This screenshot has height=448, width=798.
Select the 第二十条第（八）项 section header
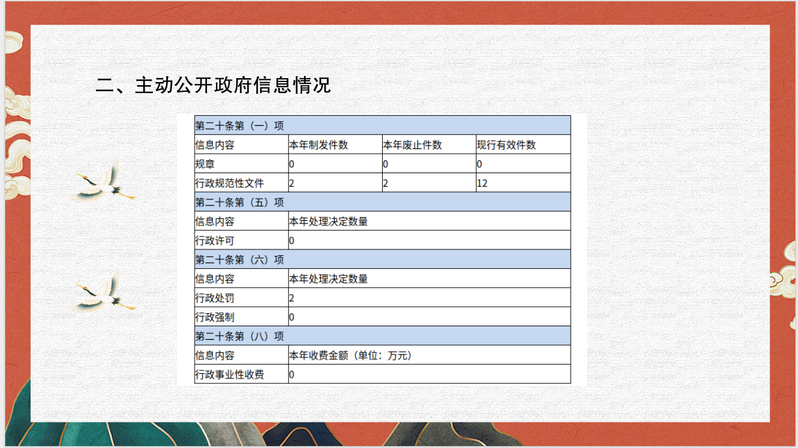click(x=381, y=336)
